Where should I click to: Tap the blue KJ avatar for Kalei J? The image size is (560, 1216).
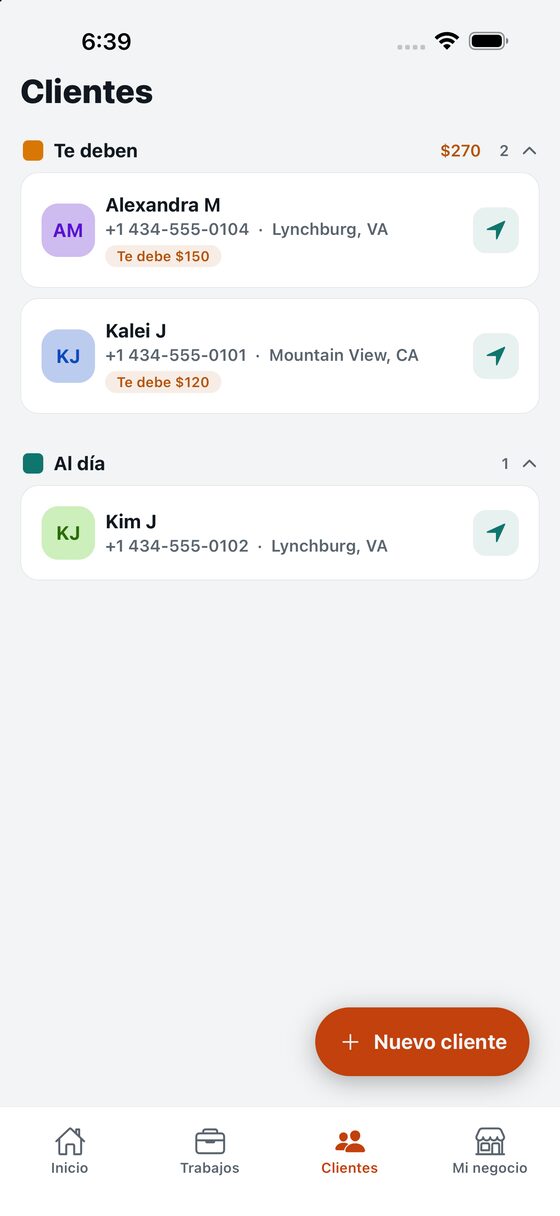(68, 356)
